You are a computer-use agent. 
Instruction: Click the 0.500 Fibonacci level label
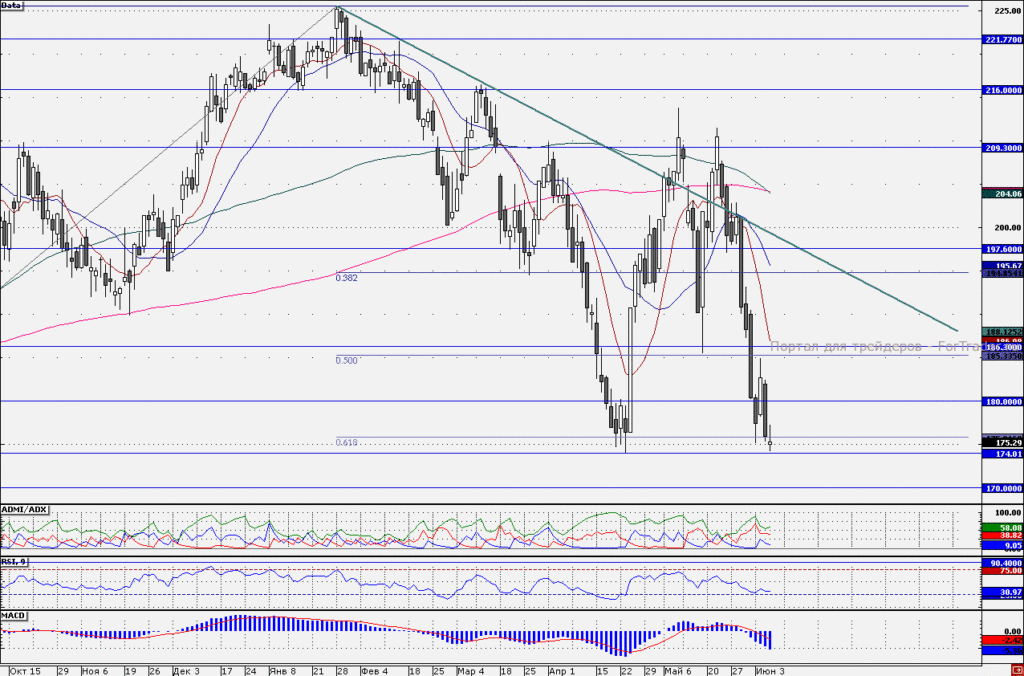pos(347,361)
